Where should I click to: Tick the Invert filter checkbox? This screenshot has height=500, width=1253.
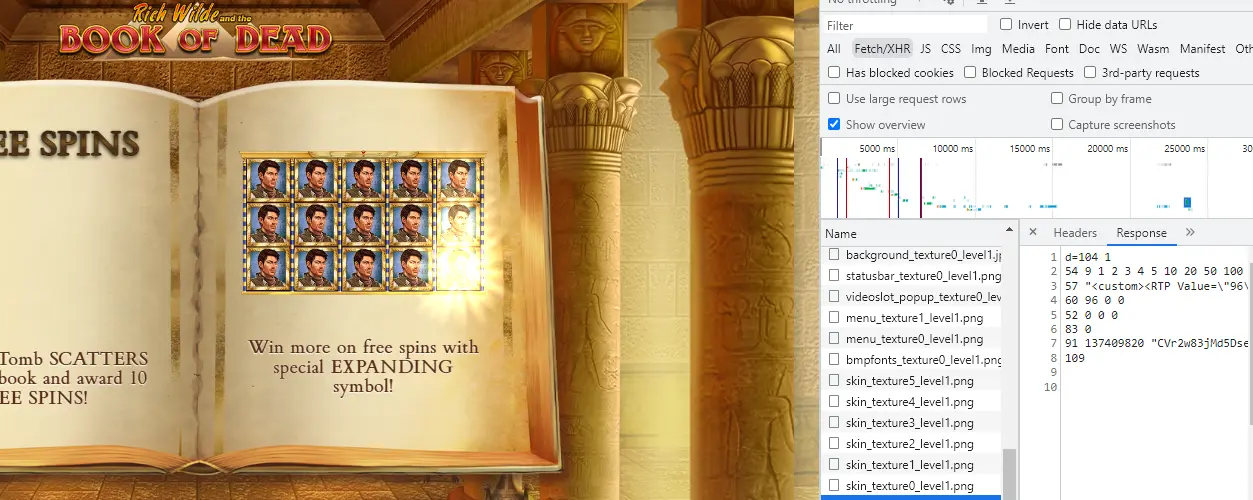click(x=1006, y=24)
